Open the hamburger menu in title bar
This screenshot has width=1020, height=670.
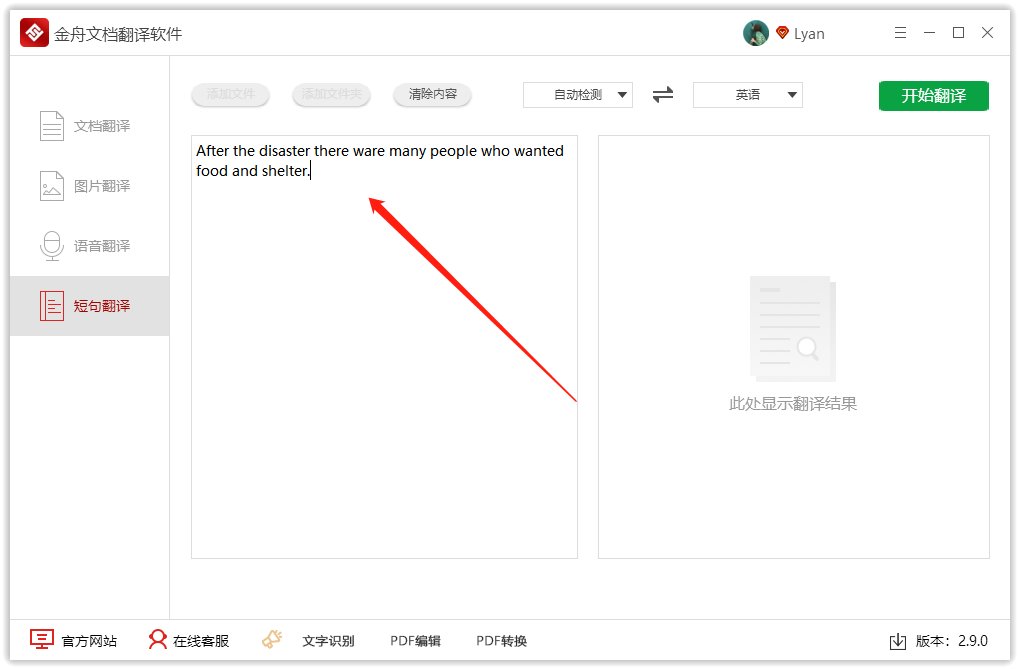[x=900, y=32]
